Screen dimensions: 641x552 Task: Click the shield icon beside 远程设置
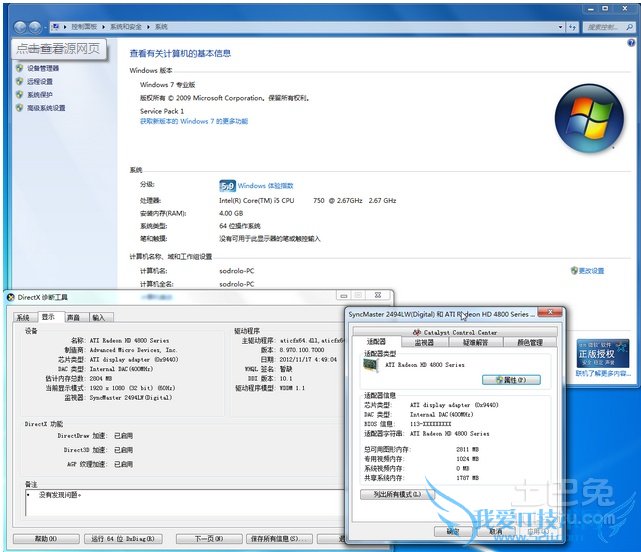(x=19, y=81)
